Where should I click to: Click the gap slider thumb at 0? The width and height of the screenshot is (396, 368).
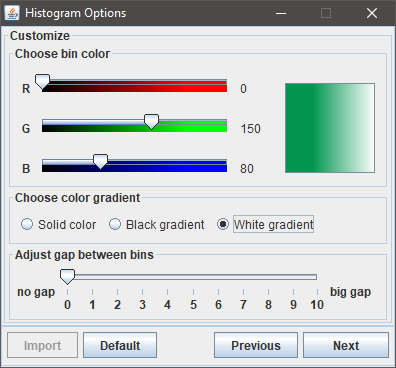pos(67,277)
